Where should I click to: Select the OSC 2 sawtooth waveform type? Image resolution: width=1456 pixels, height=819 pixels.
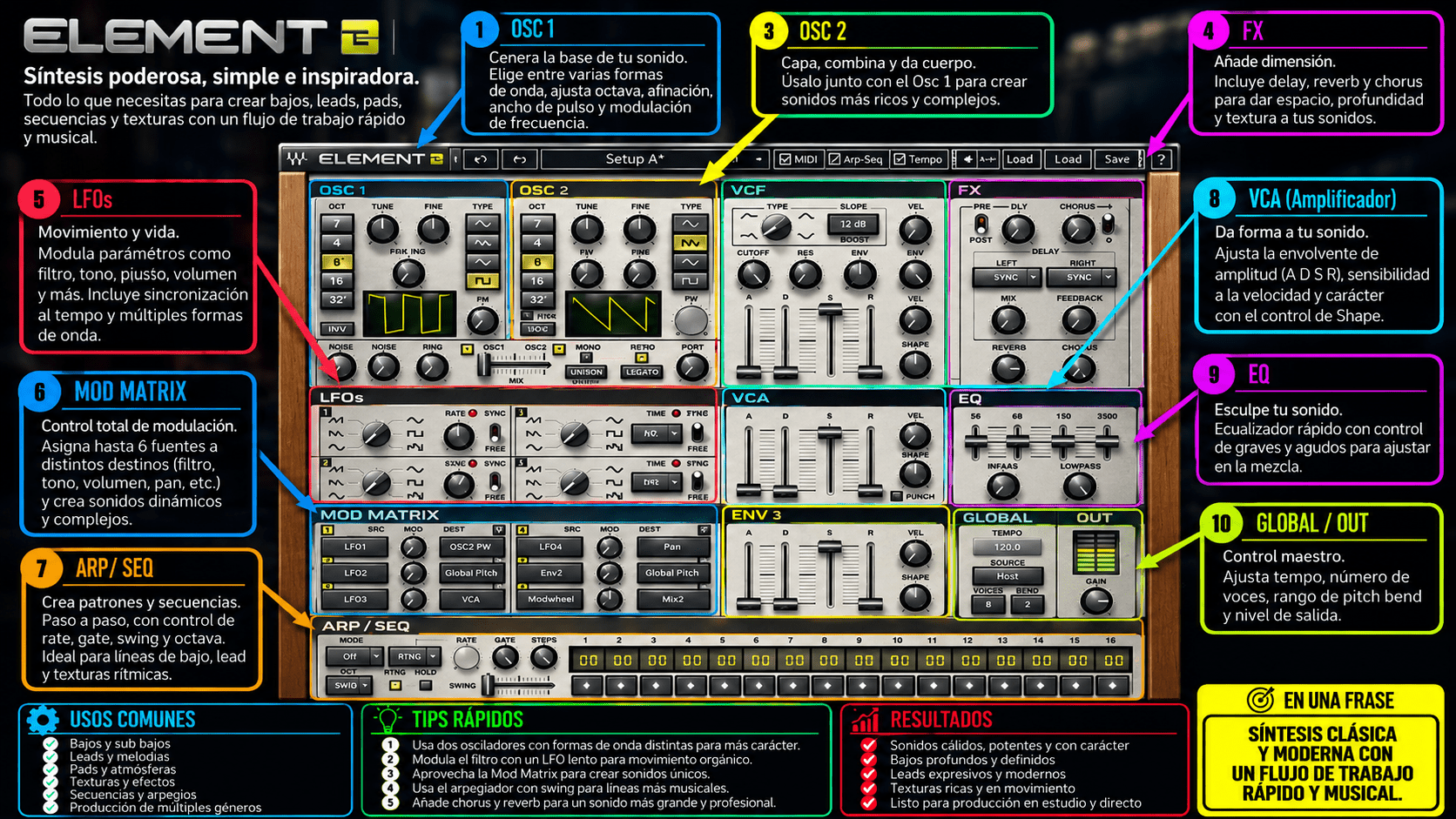[x=690, y=243]
